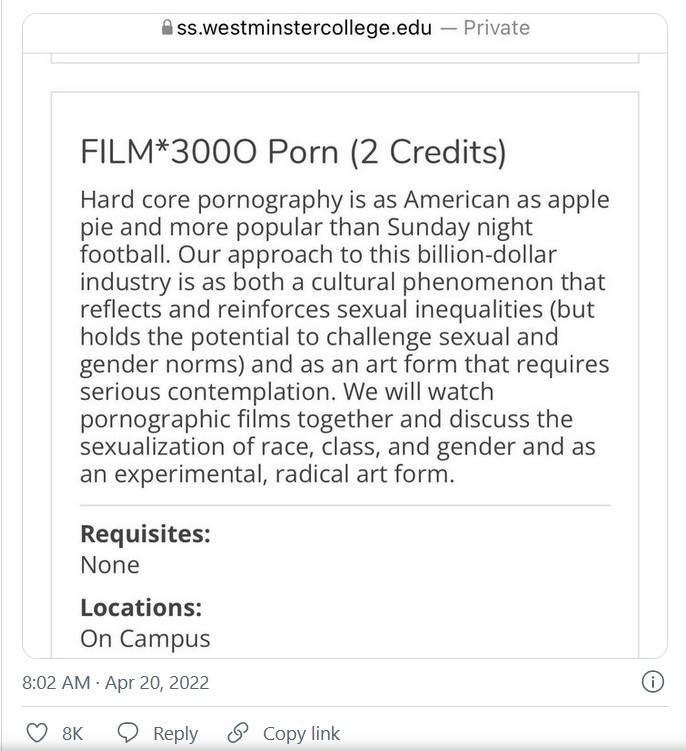Click the divider line above Requisites
Viewport: 686px width, 751px height.
(x=345, y=505)
